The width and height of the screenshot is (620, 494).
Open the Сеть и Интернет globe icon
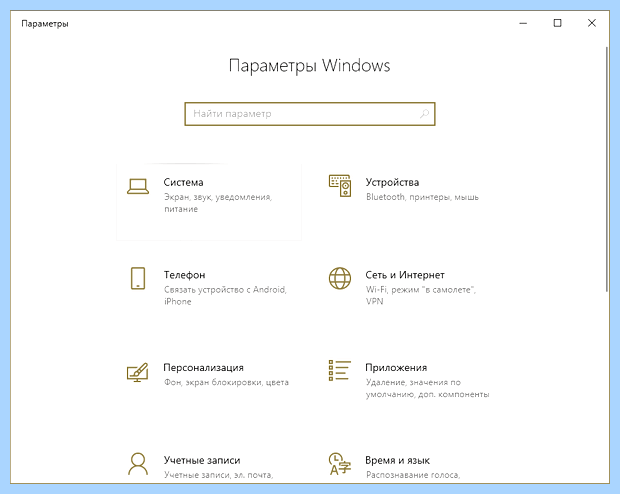point(340,278)
